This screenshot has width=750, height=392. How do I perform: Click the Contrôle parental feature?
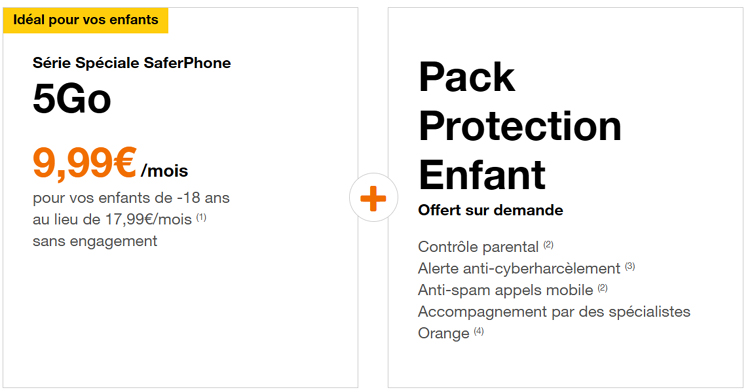tap(478, 247)
